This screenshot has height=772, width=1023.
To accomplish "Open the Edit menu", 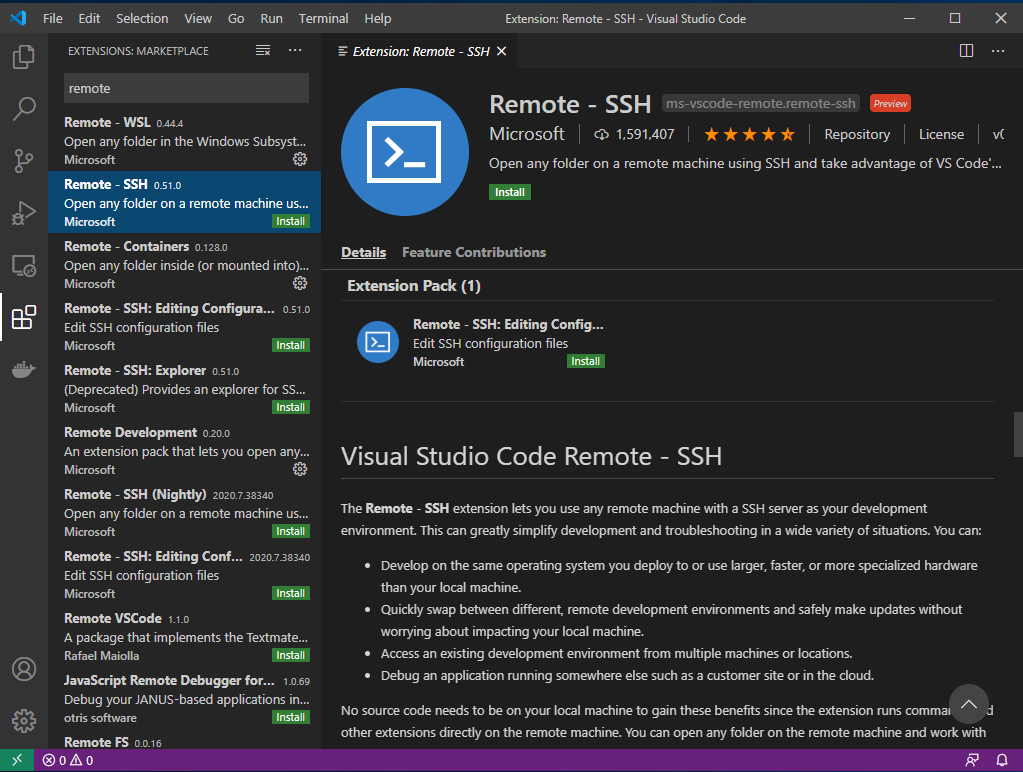I will coord(89,18).
